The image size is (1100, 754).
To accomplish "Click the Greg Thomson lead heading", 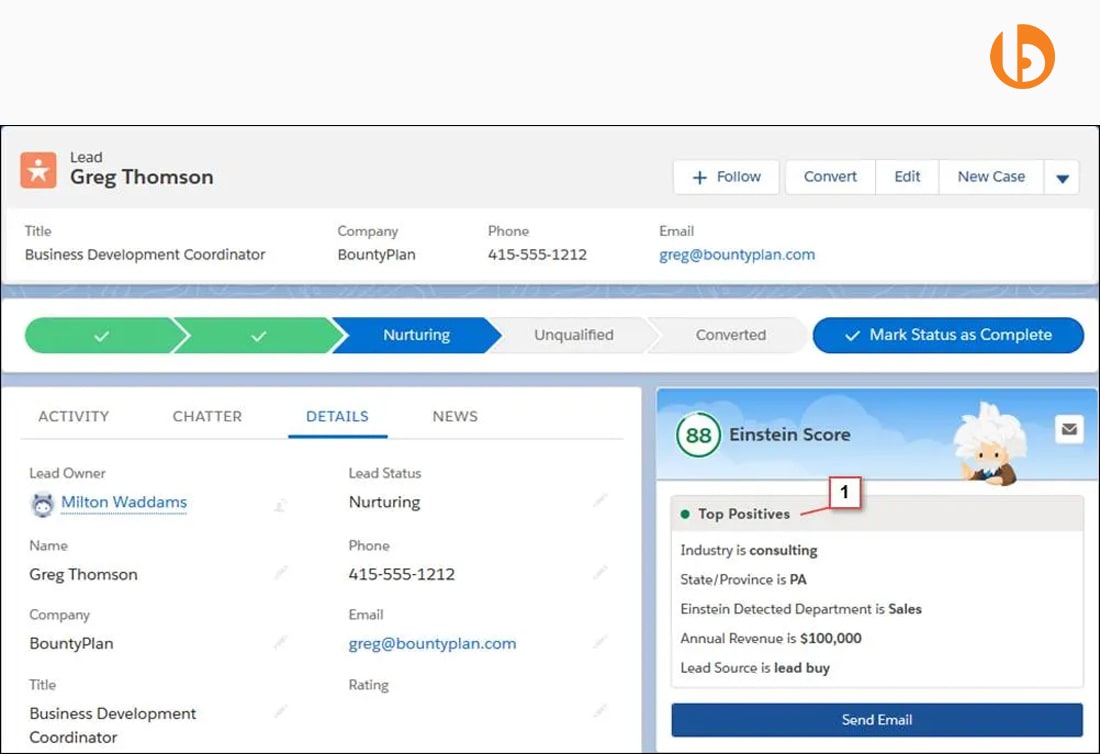I will click(x=142, y=177).
